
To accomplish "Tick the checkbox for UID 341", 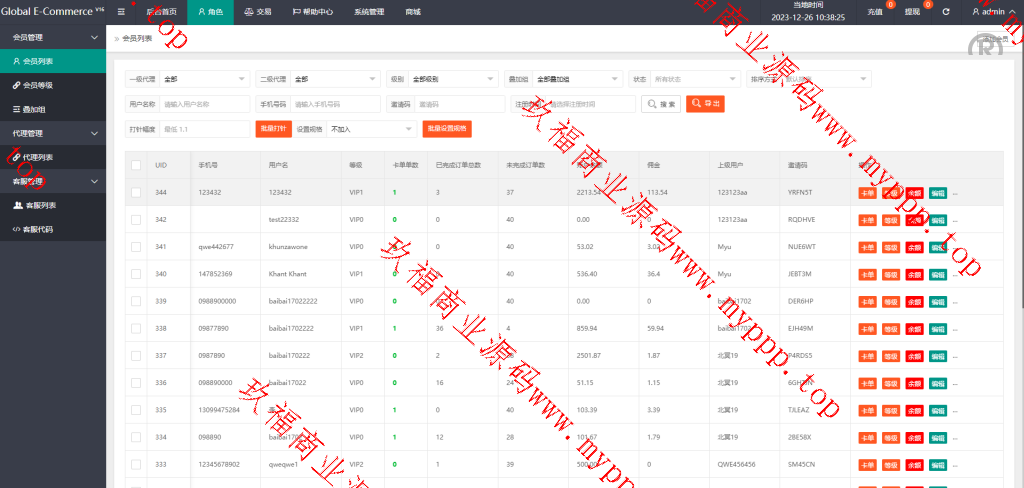I will [136, 246].
